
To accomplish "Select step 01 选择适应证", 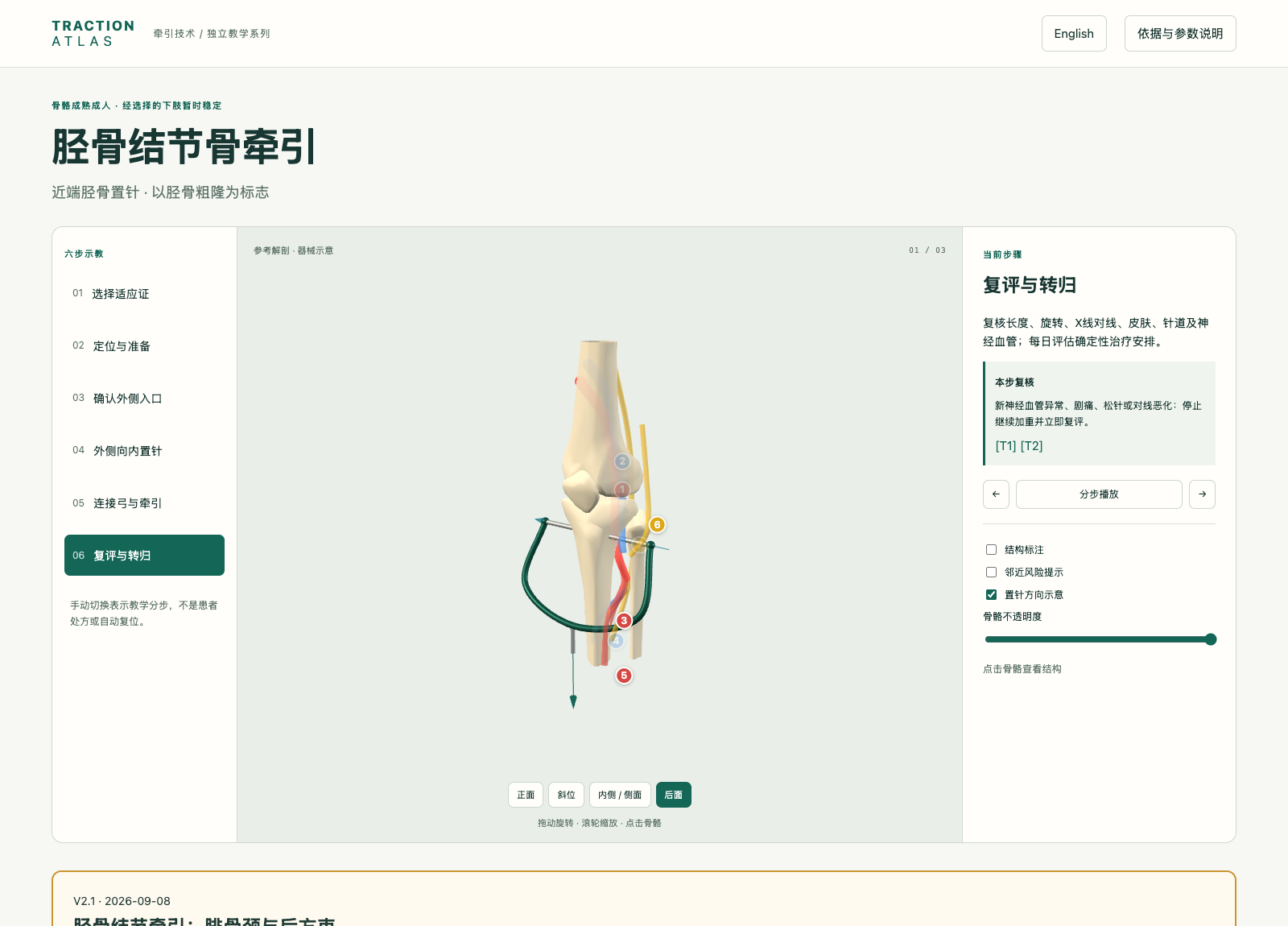I will coord(144,294).
